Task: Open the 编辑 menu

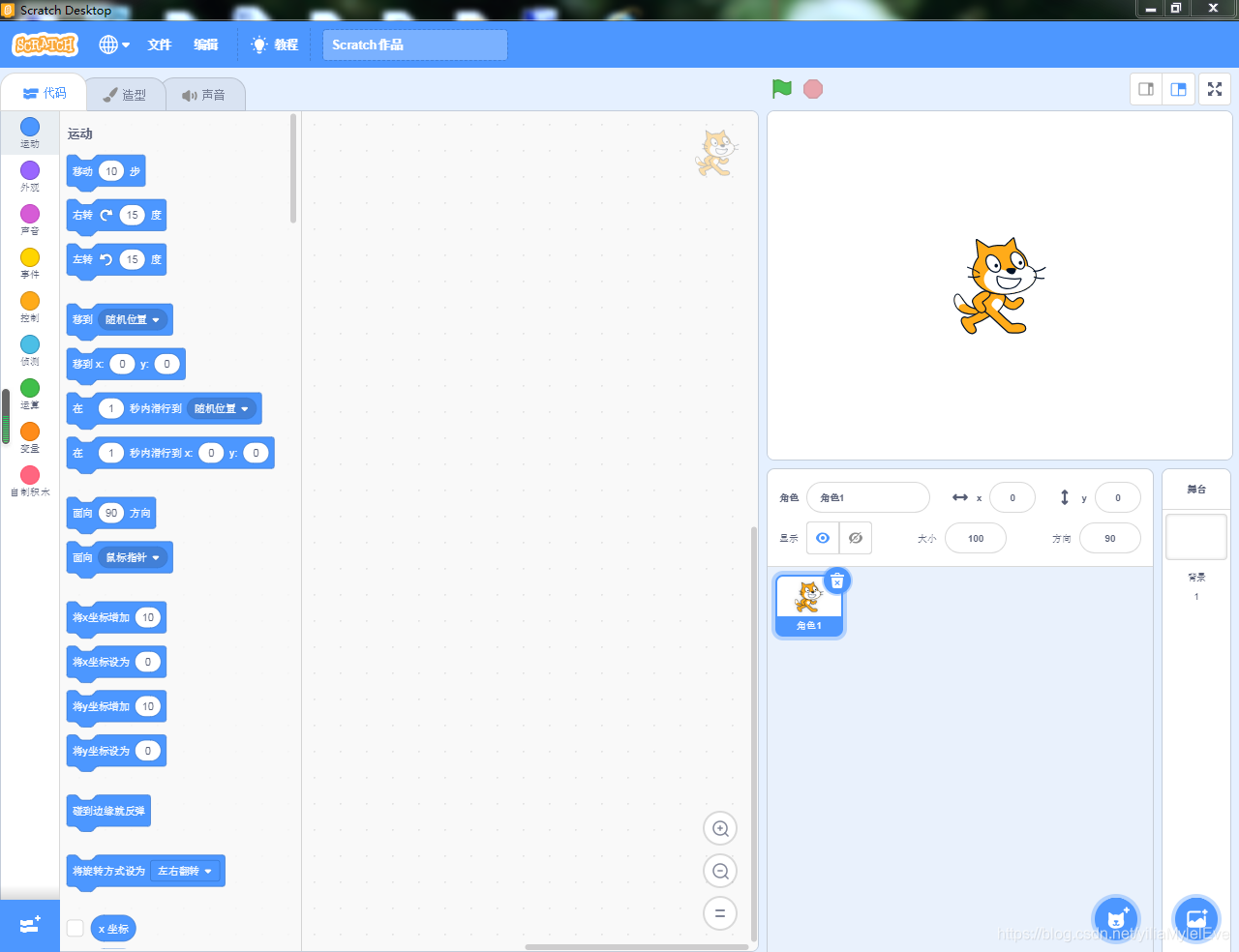Action: click(x=205, y=45)
